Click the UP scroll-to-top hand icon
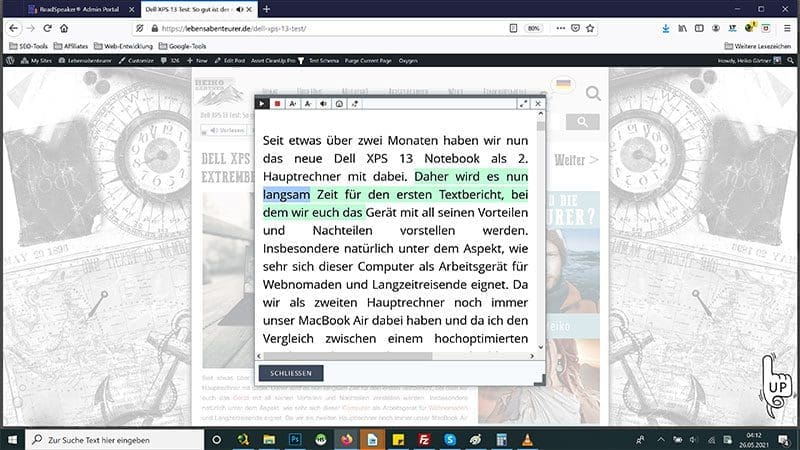 pyautogui.click(x=777, y=386)
